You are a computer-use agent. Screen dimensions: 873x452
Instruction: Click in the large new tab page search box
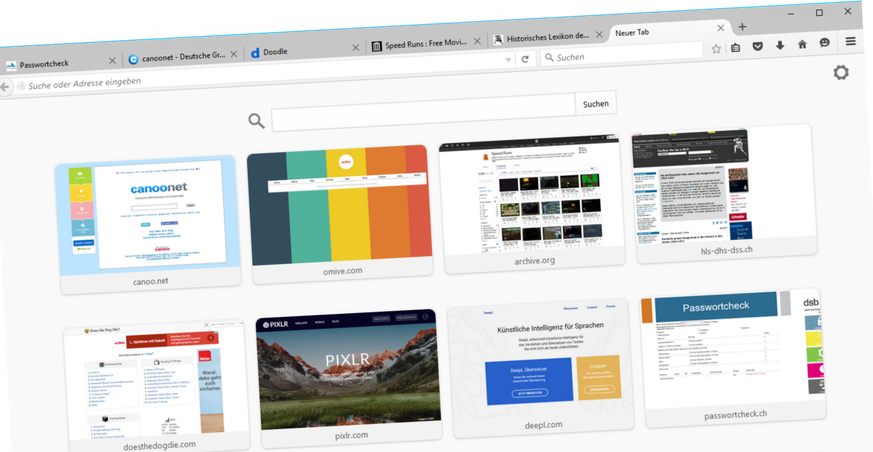tap(424, 112)
